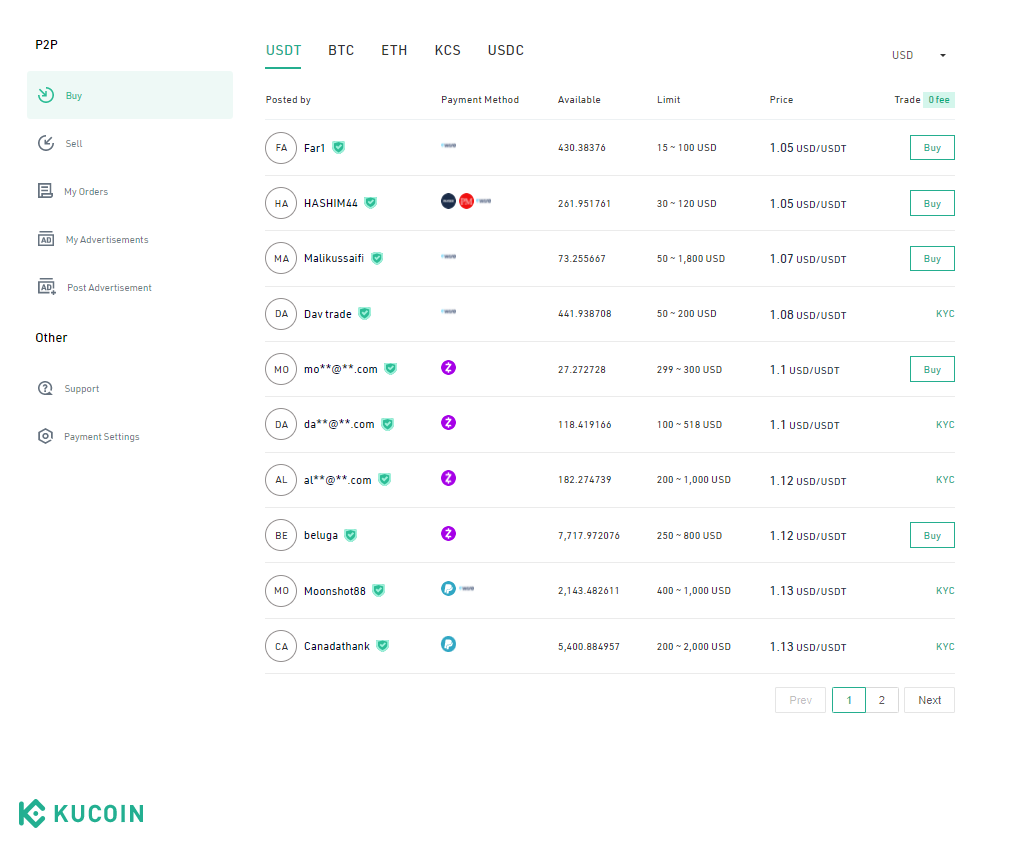Click KYC link for da**@**.com
Image resolution: width=1030 pixels, height=841 pixels.
click(x=945, y=424)
